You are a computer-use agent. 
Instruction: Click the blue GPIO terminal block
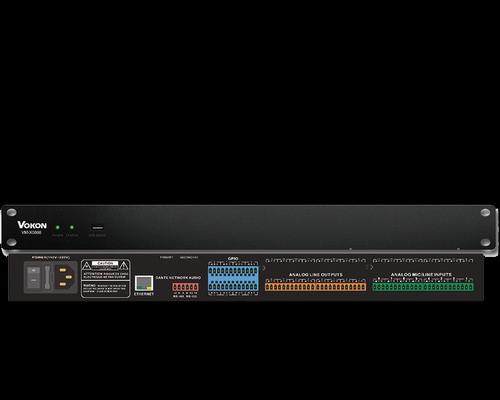coord(233,278)
